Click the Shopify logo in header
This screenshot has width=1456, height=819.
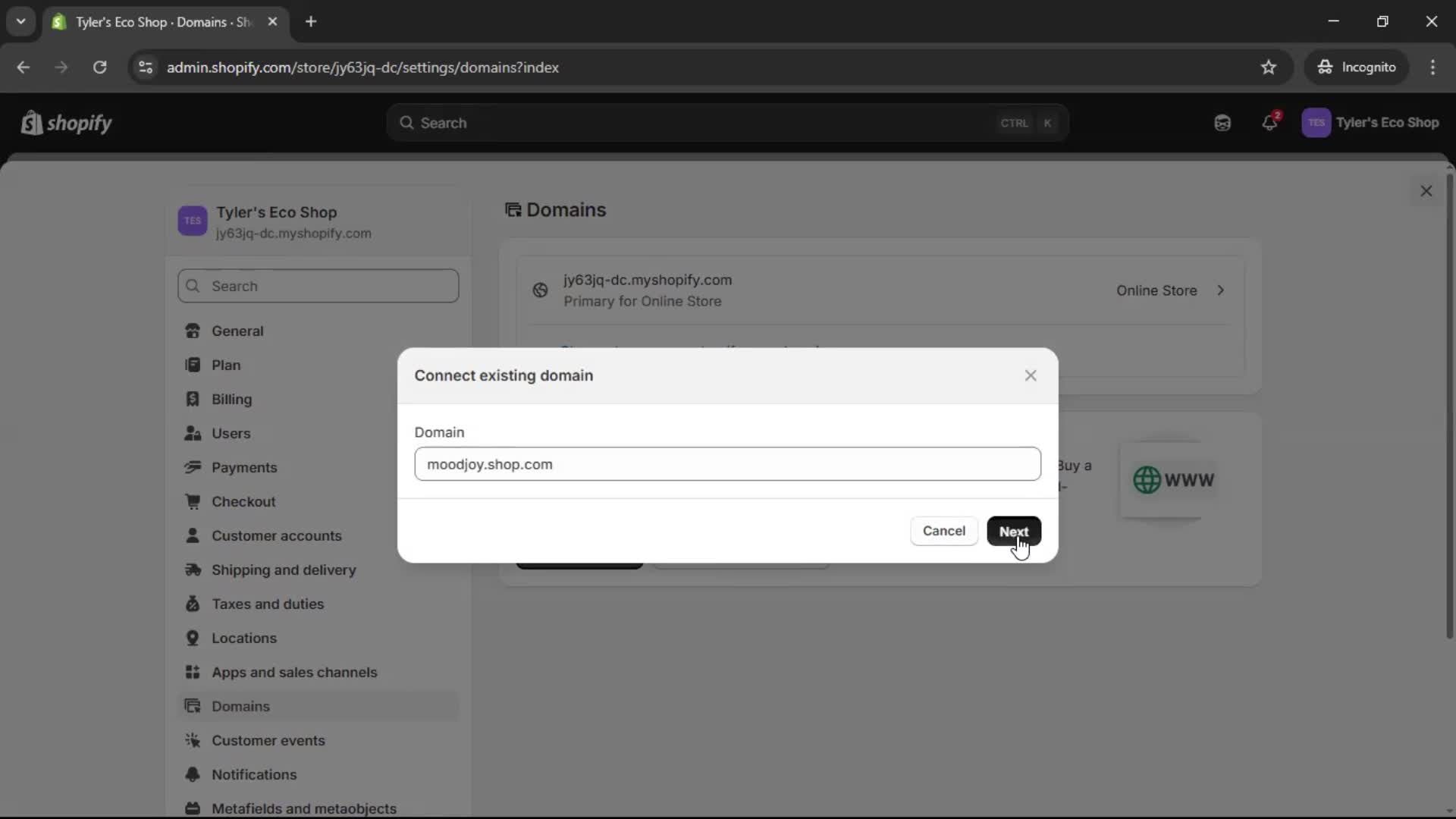[66, 122]
